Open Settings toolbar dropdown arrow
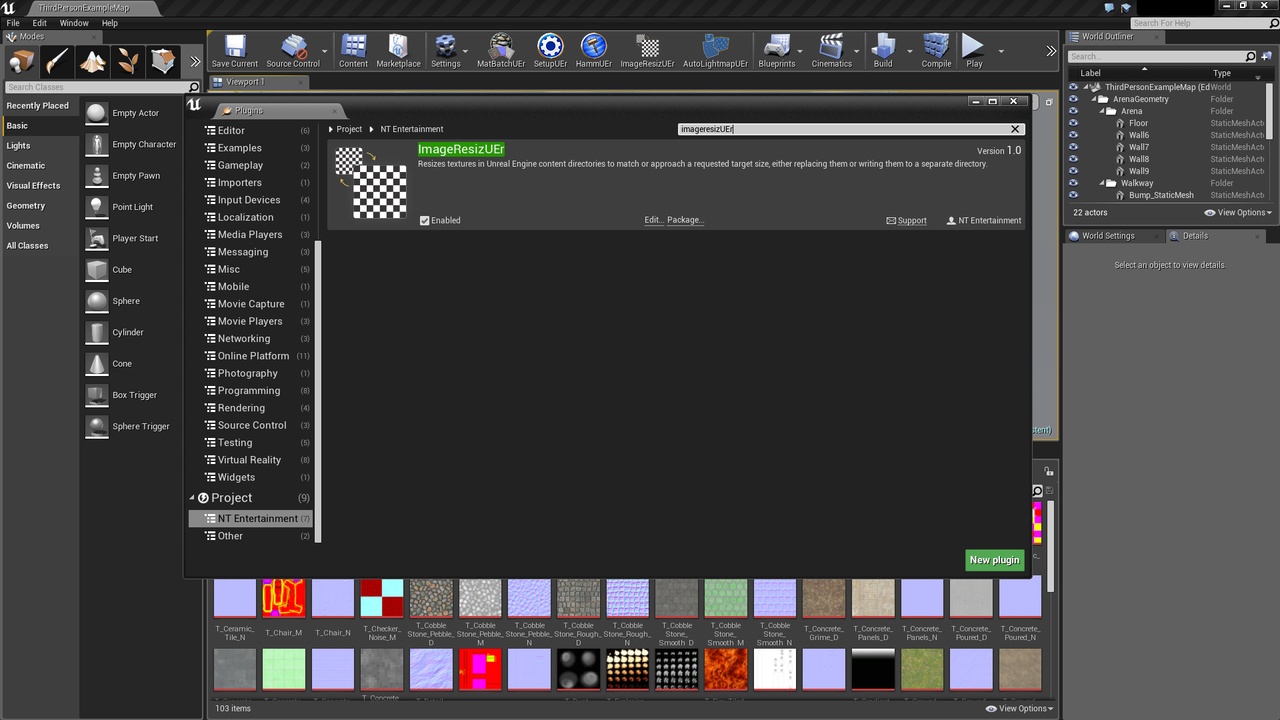 (466, 51)
